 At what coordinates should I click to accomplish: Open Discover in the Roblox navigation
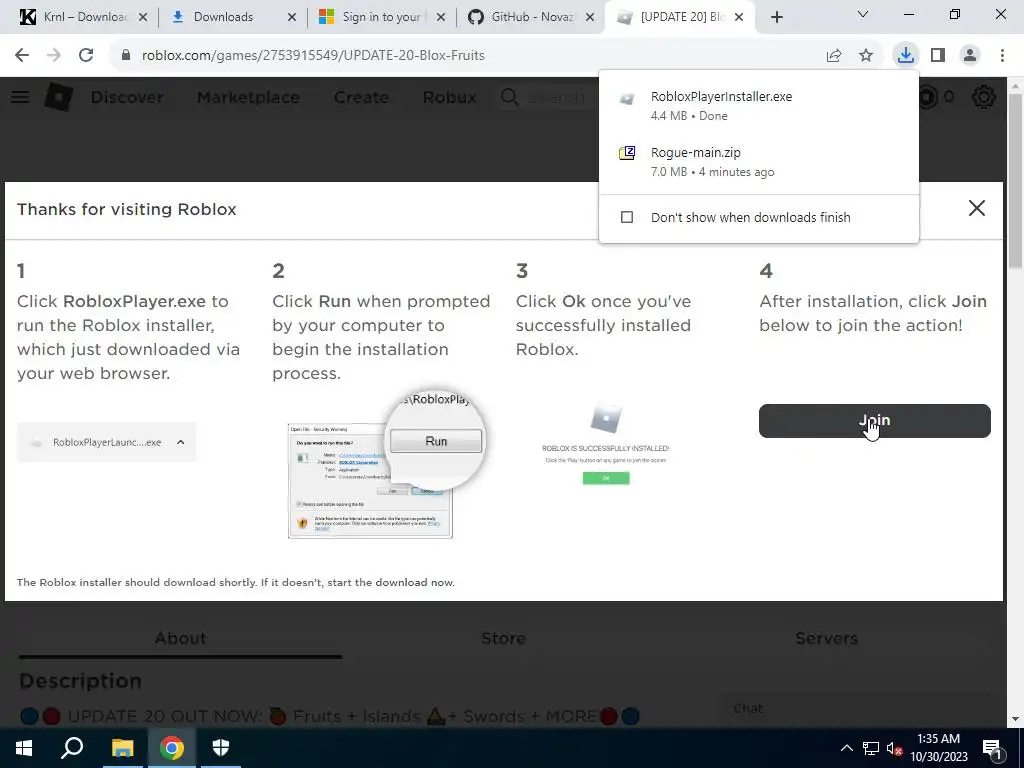[x=127, y=97]
